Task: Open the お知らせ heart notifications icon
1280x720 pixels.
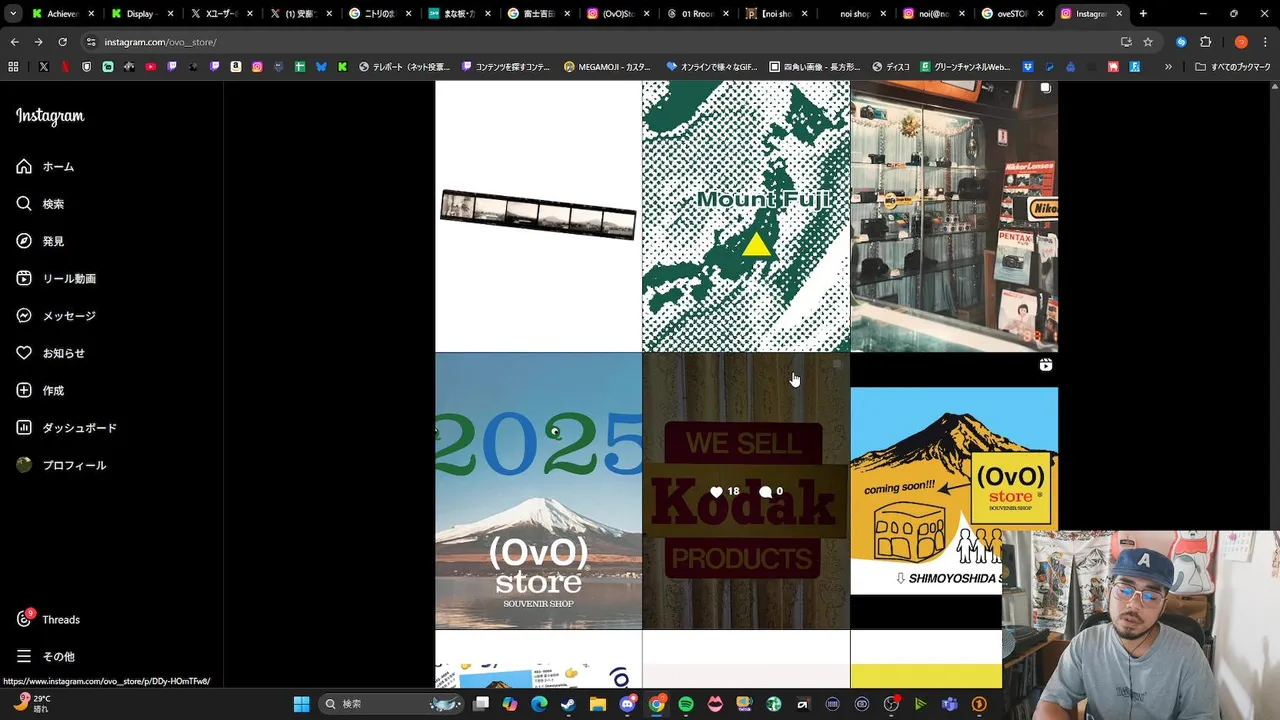Action: tap(24, 353)
